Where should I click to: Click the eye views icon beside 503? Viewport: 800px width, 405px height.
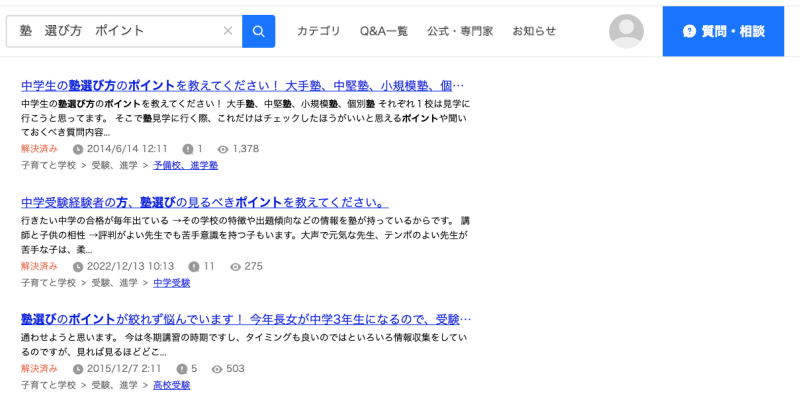217,369
